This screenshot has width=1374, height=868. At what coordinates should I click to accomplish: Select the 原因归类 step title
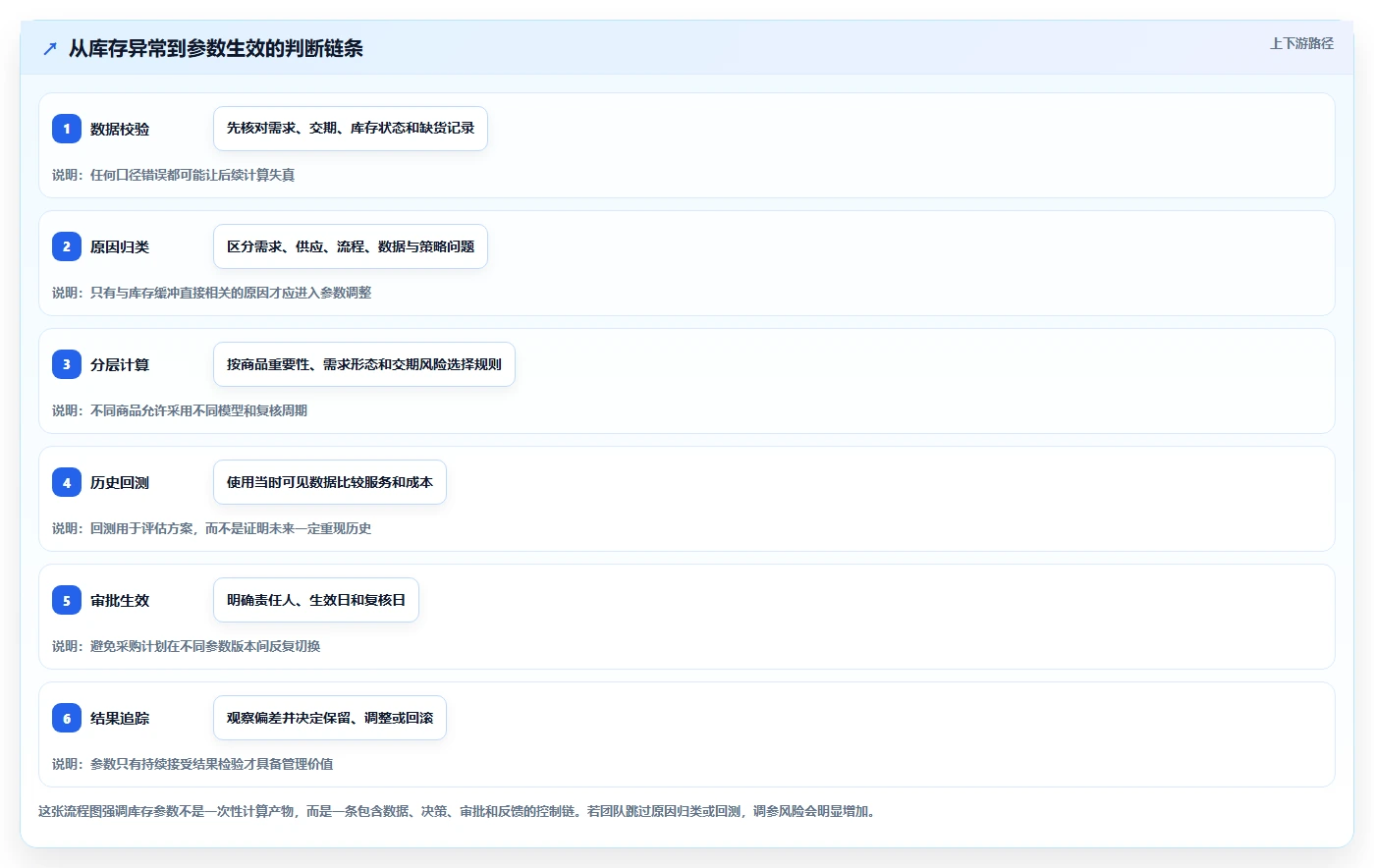click(x=120, y=246)
